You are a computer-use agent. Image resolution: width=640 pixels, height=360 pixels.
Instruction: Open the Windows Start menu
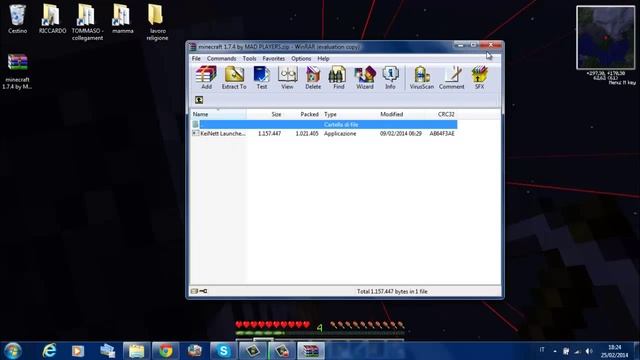[x=13, y=351]
